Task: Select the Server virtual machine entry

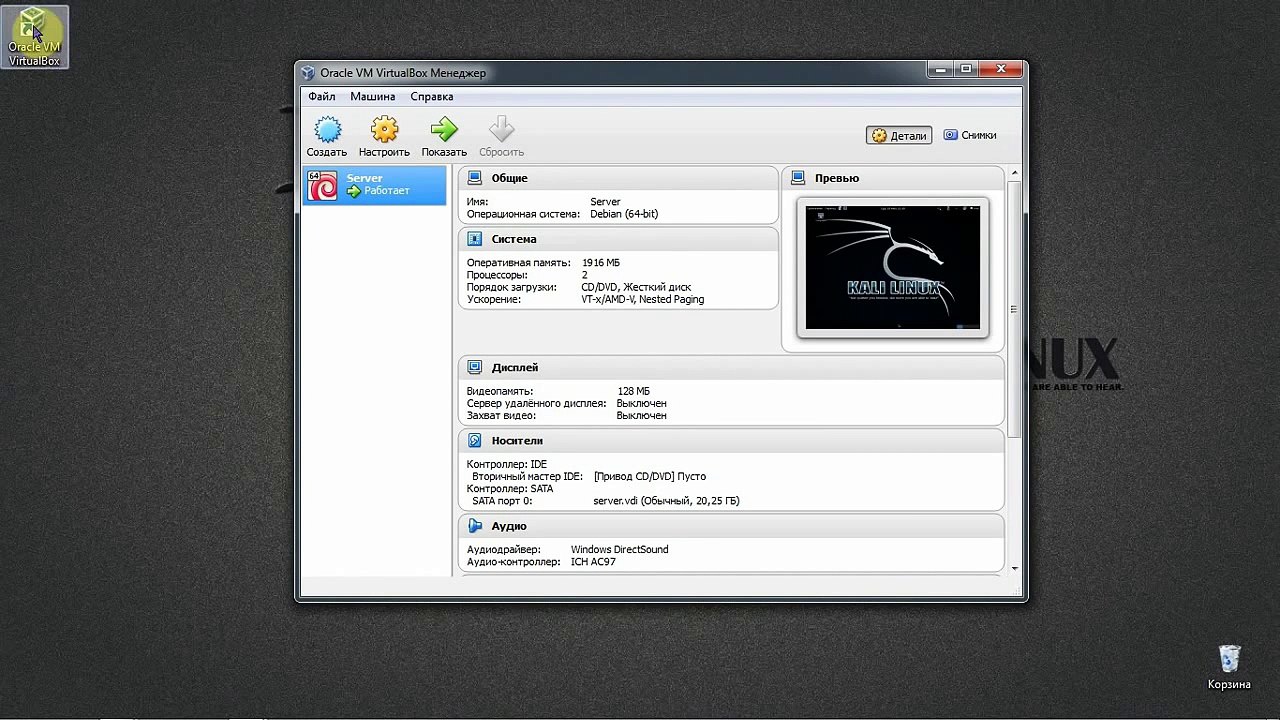Action: tap(375, 185)
